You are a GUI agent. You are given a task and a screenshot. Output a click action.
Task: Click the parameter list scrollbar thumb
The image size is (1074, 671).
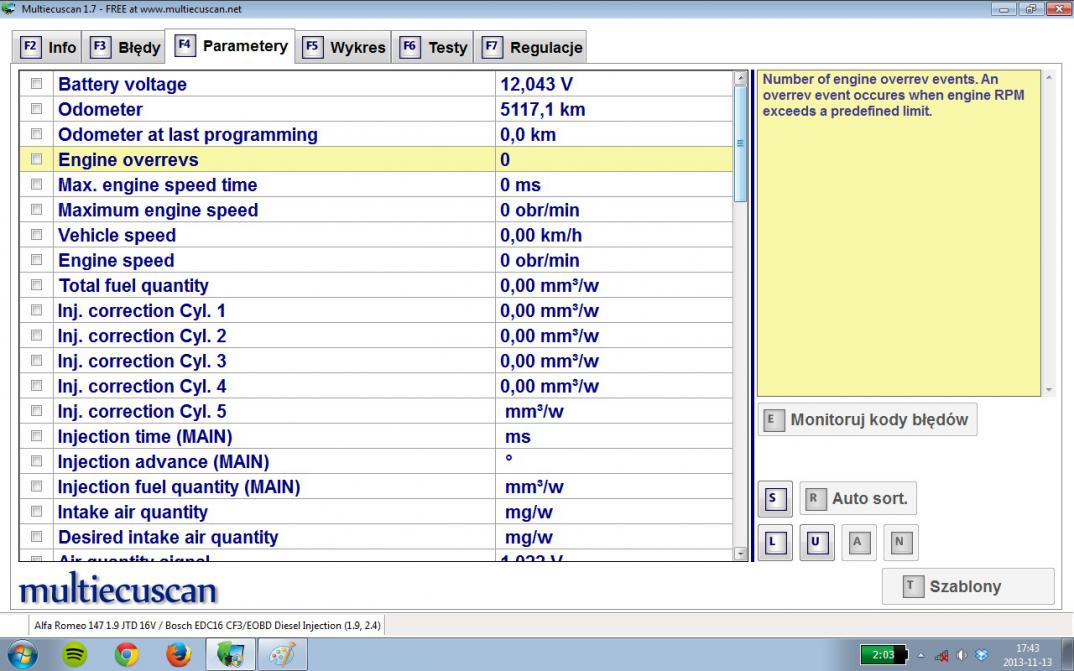(740, 144)
